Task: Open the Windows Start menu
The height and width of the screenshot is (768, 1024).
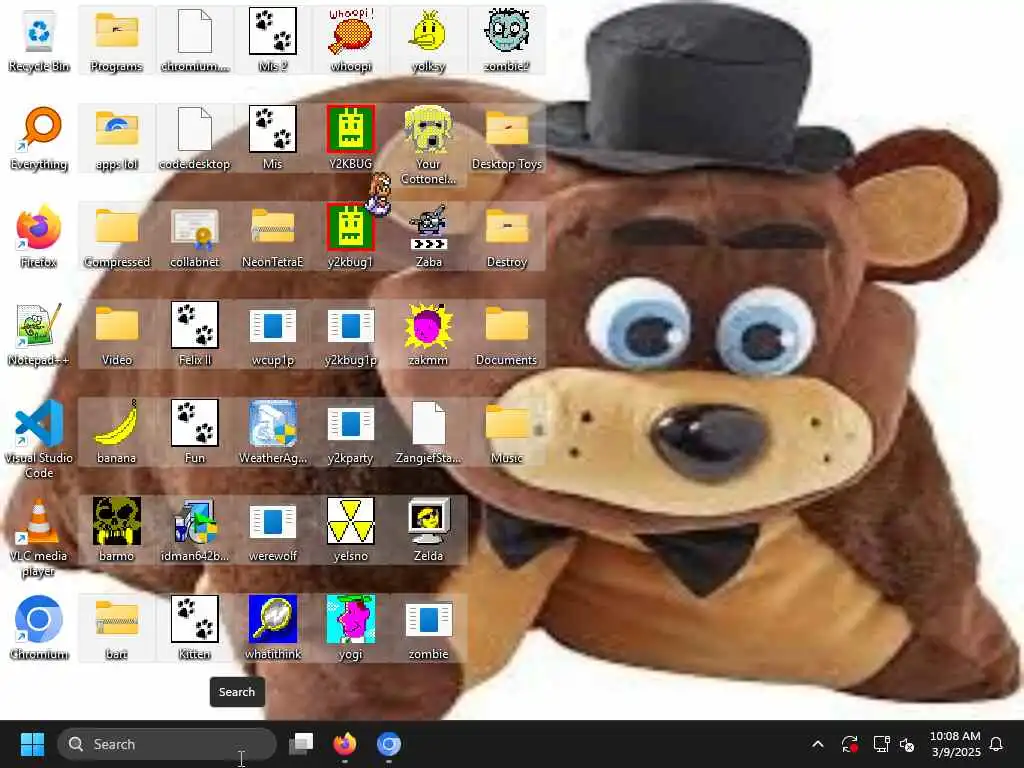Action: coord(32,744)
